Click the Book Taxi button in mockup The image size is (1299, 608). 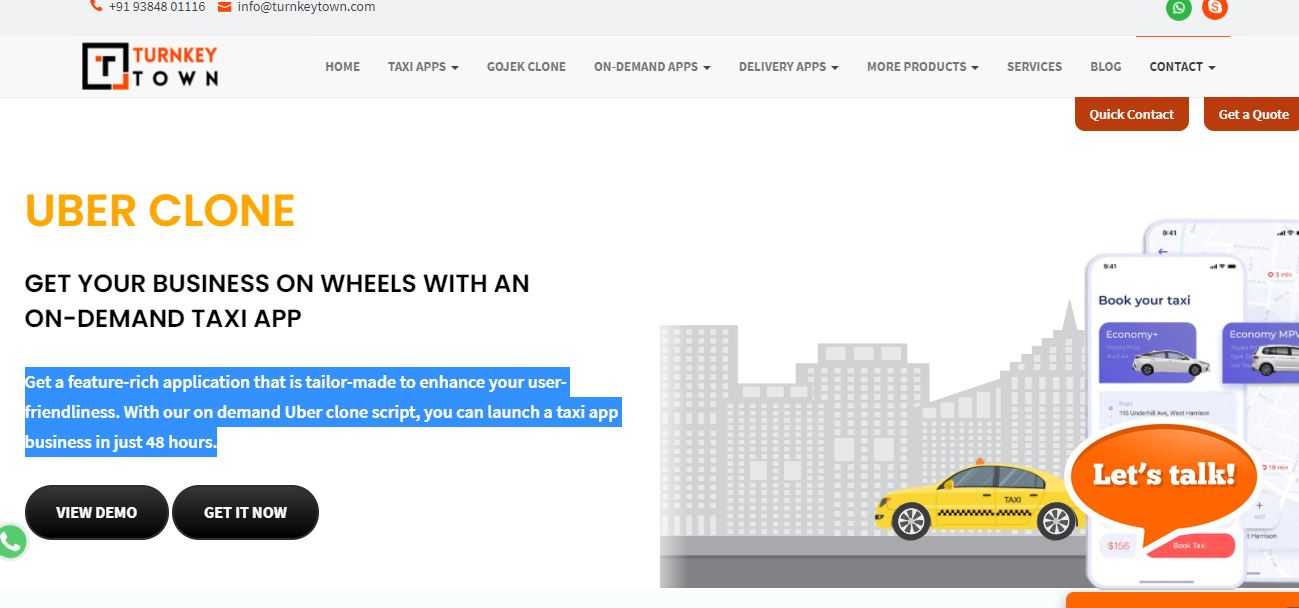click(1189, 545)
